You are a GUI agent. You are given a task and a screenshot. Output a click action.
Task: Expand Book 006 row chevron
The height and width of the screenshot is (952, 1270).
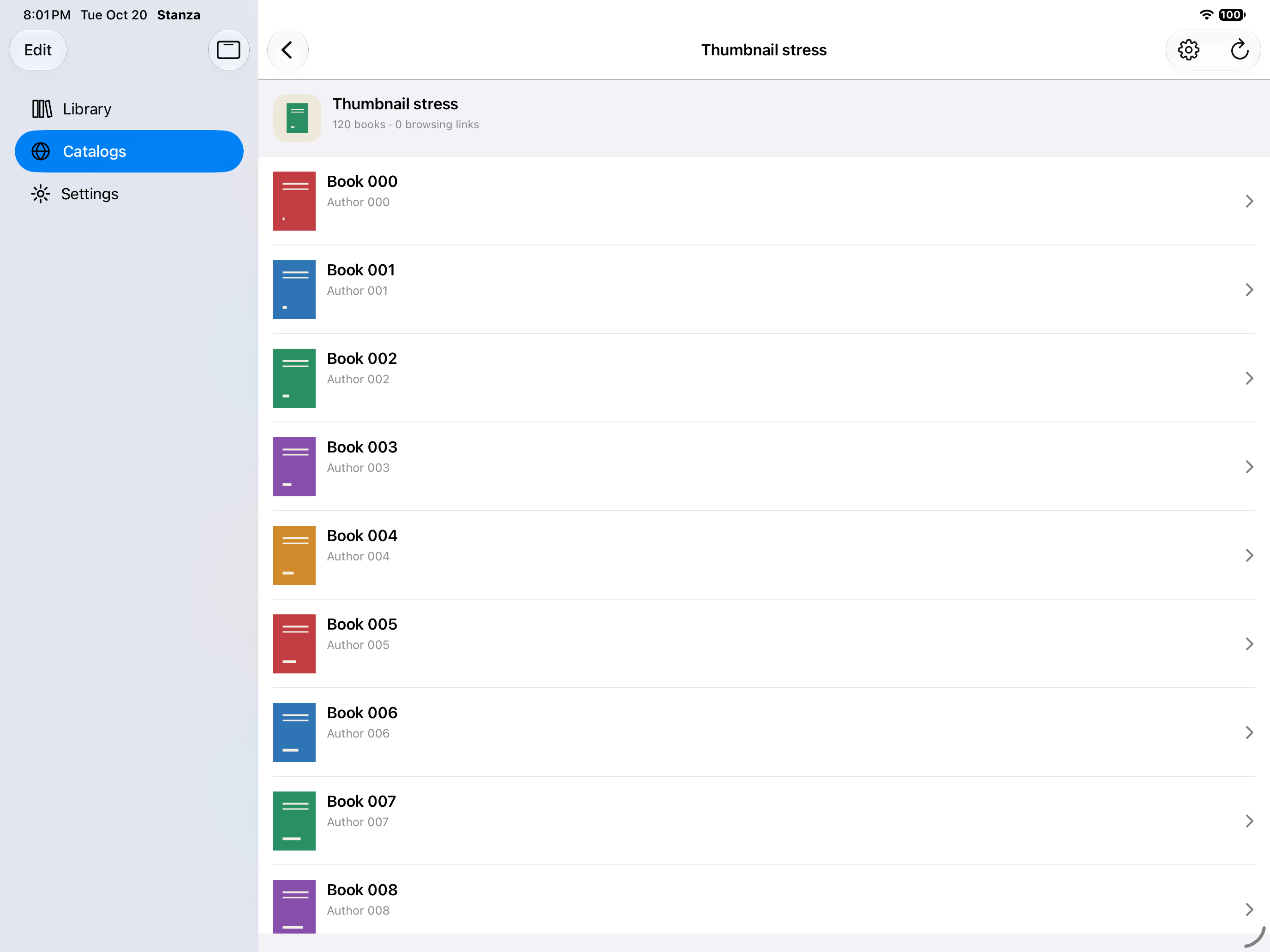[1249, 732]
